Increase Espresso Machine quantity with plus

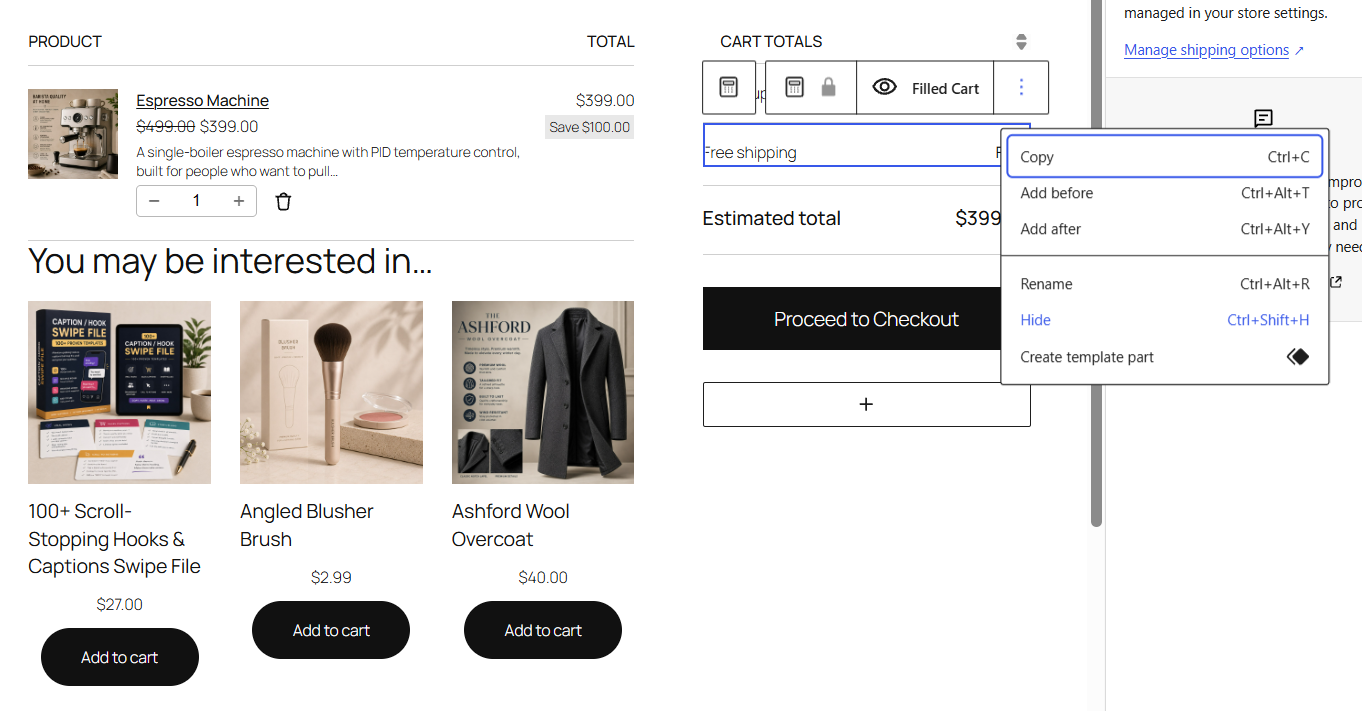[x=239, y=201]
